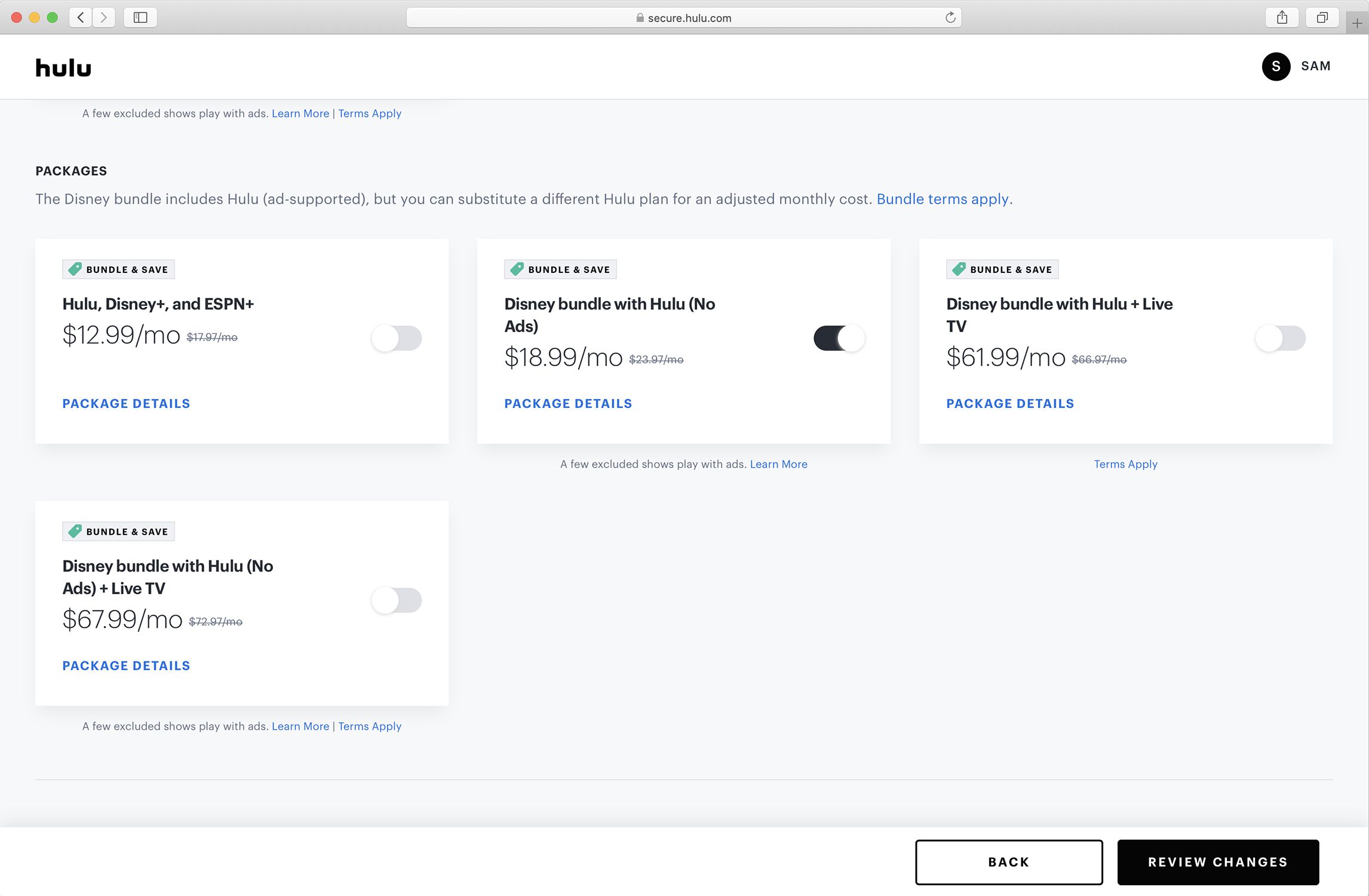Screen dimensions: 1369x896
Task: Click the Bundle & Save tag on the $67.99 card
Action: click(118, 532)
